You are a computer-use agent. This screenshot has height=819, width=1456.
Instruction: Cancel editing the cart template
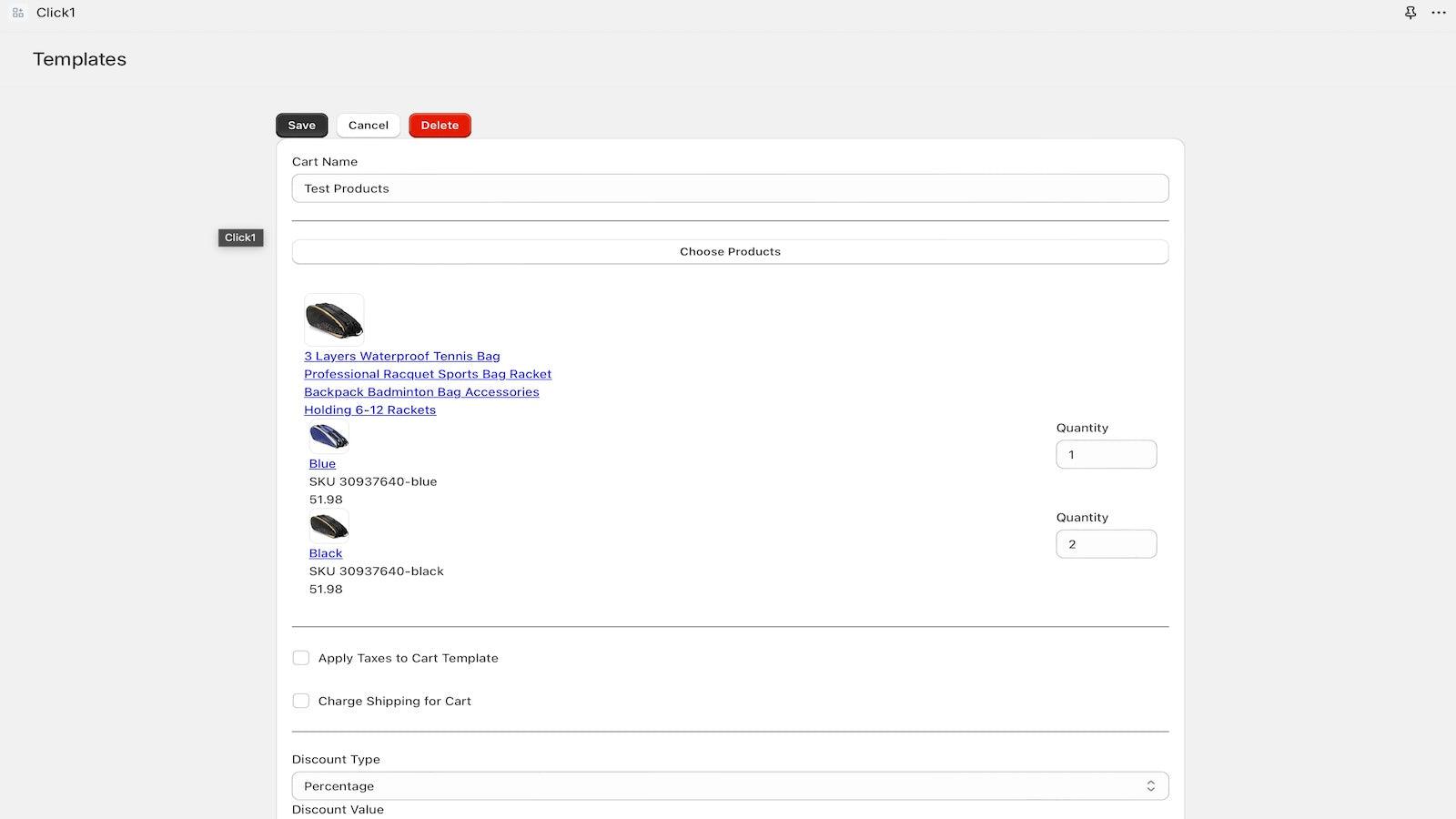coord(368,125)
